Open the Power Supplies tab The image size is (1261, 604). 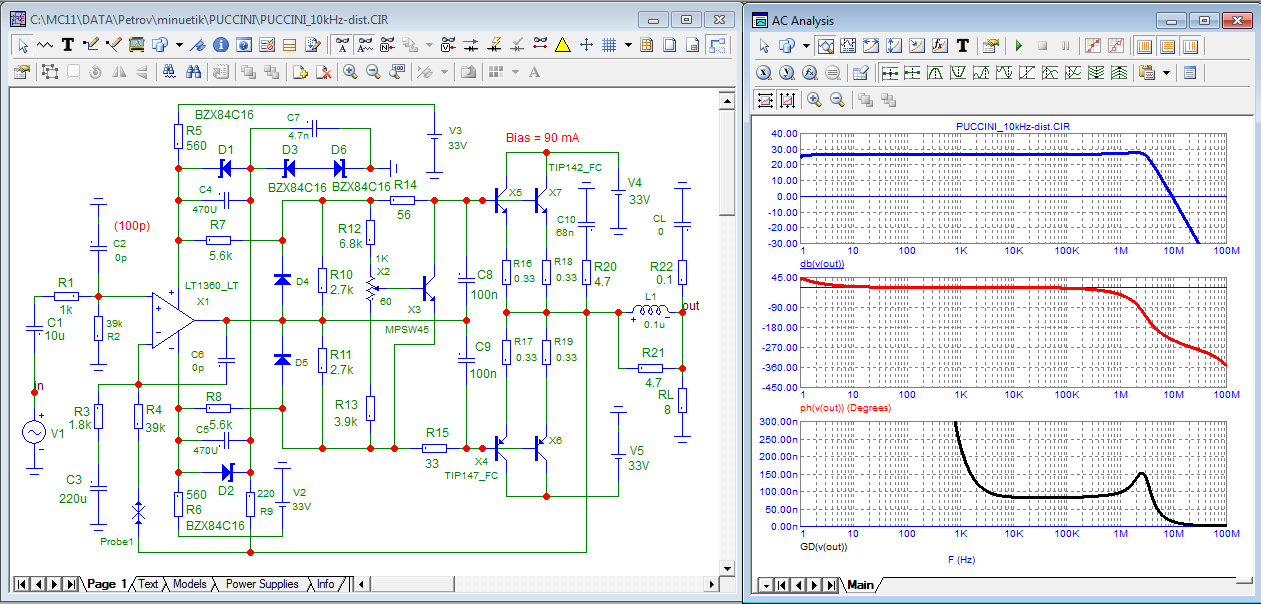pos(261,584)
